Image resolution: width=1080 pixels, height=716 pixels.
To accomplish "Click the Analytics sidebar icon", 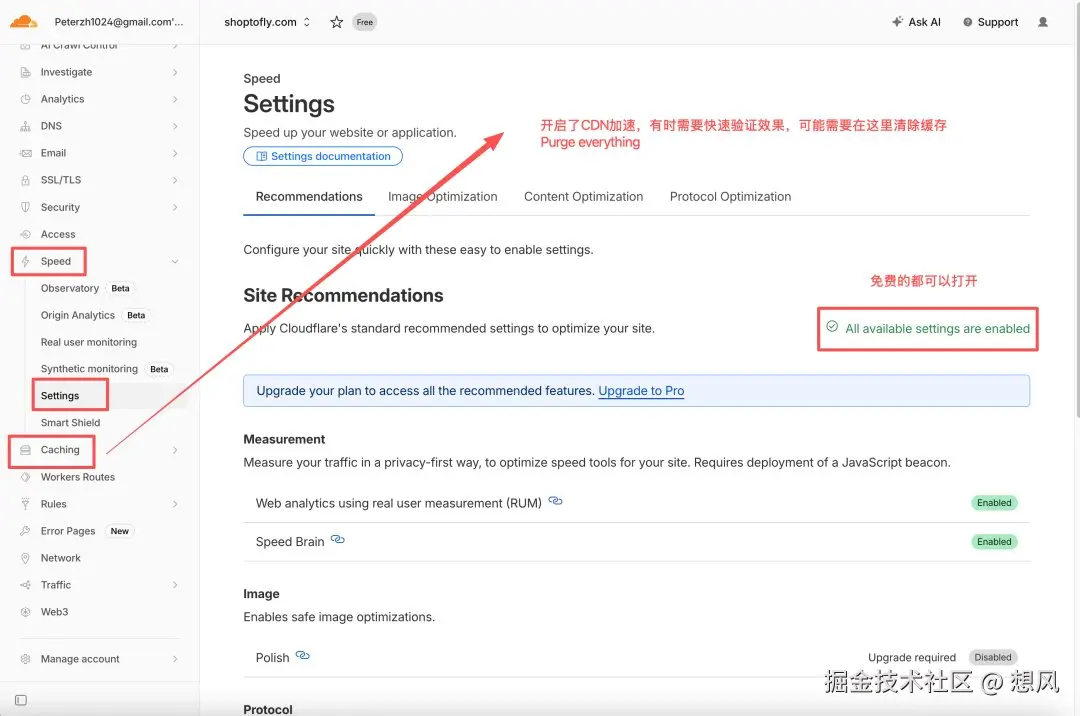I will [x=25, y=99].
